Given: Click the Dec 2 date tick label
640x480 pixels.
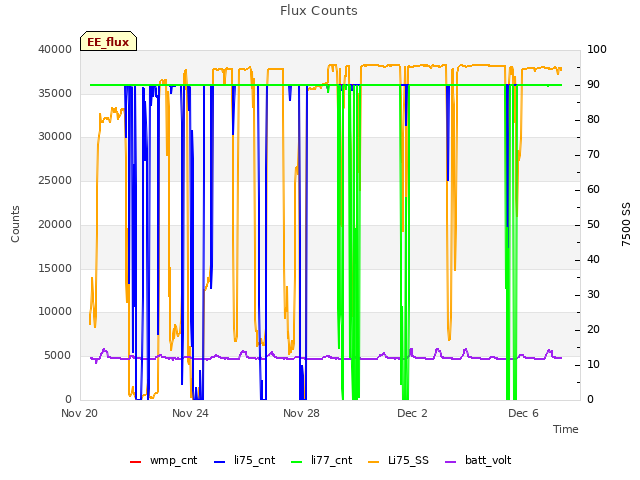Looking at the screenshot, I should [412, 413].
